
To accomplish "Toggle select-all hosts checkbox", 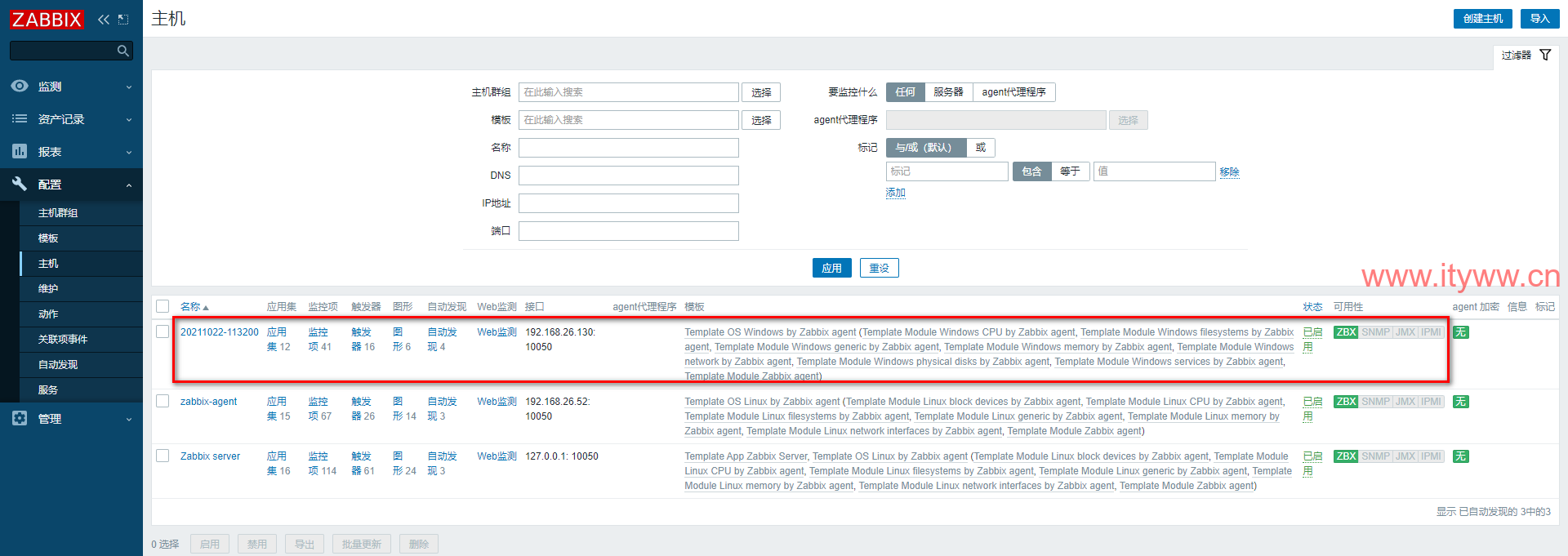I will tap(163, 306).
